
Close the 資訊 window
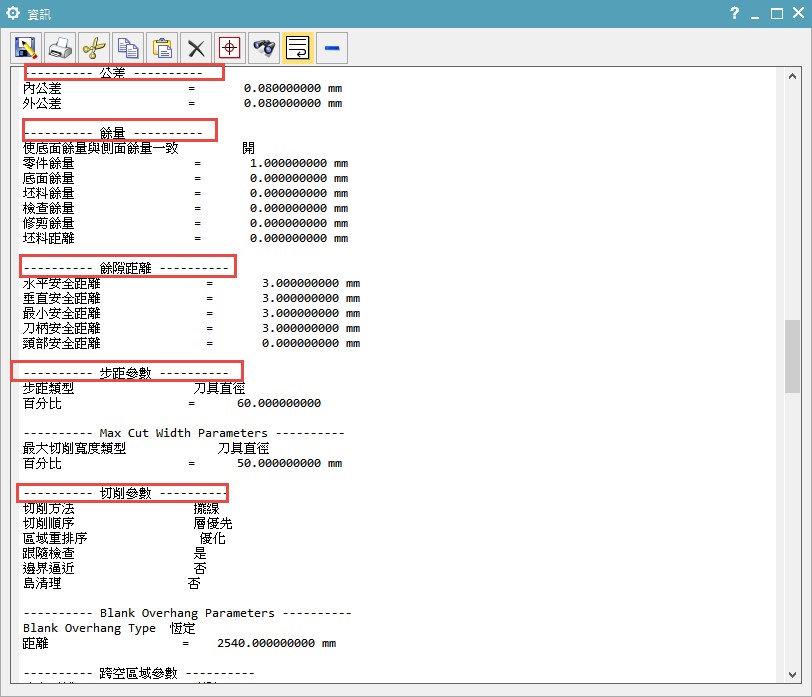(798, 13)
